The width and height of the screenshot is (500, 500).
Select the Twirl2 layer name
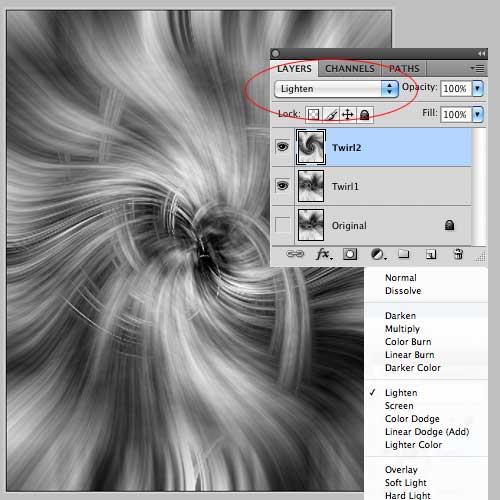click(347, 148)
